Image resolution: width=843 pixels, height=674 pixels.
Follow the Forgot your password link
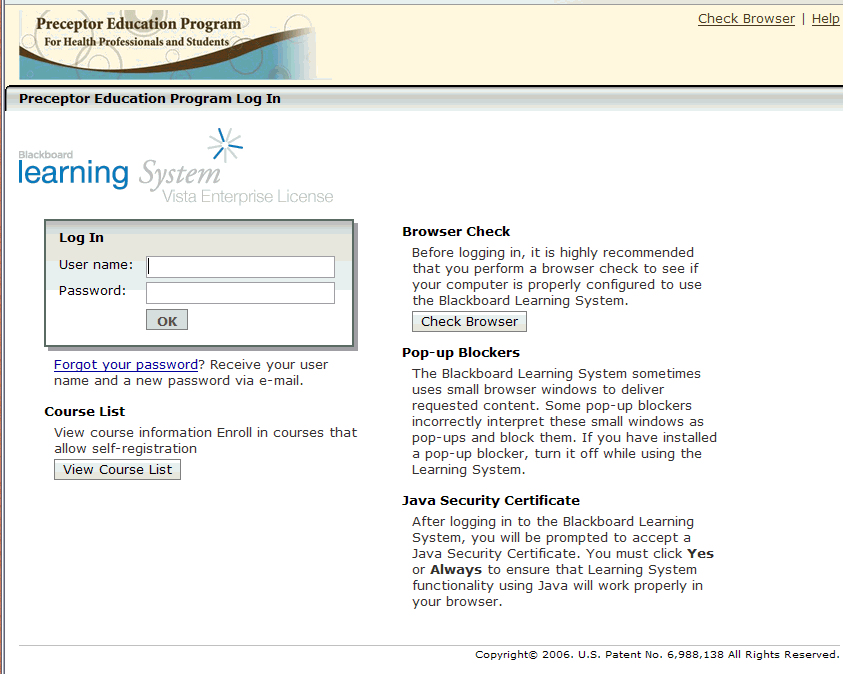click(x=126, y=364)
